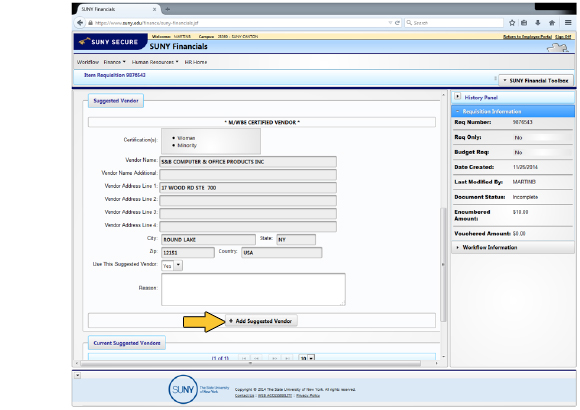Click the HR Home menu item
The width and height of the screenshot is (580, 410).
click(x=196, y=62)
